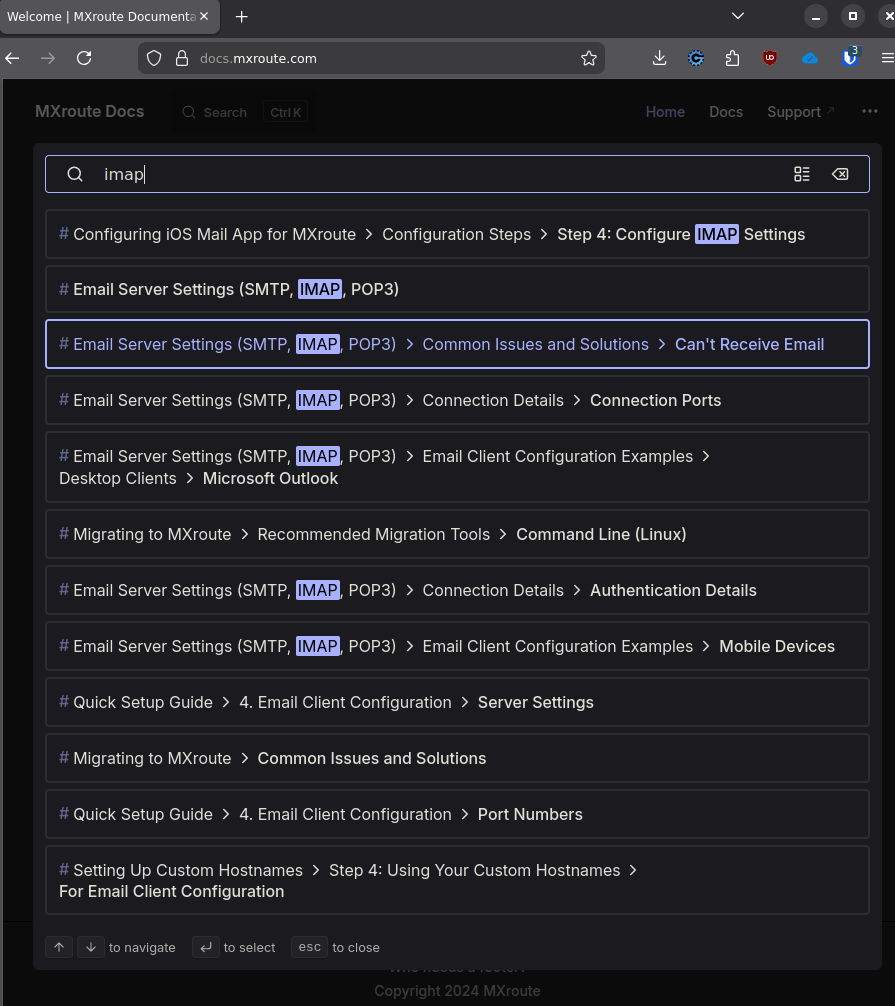Open result Port Numbers
Viewport: 895px width, 1006px height.
[457, 814]
